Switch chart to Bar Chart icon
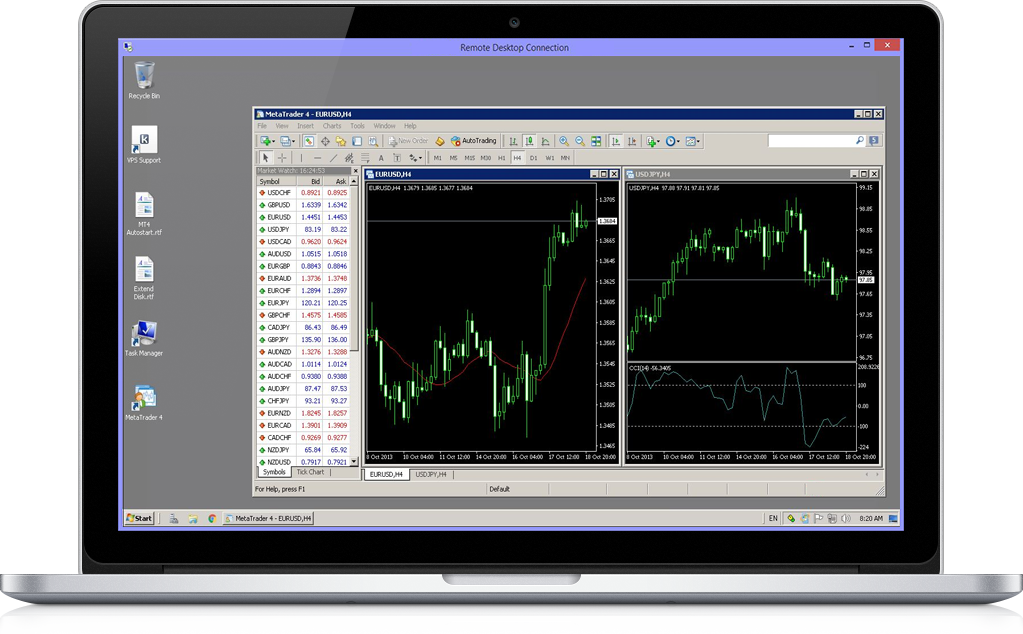Image resolution: width=1023 pixels, height=634 pixels. (513, 141)
